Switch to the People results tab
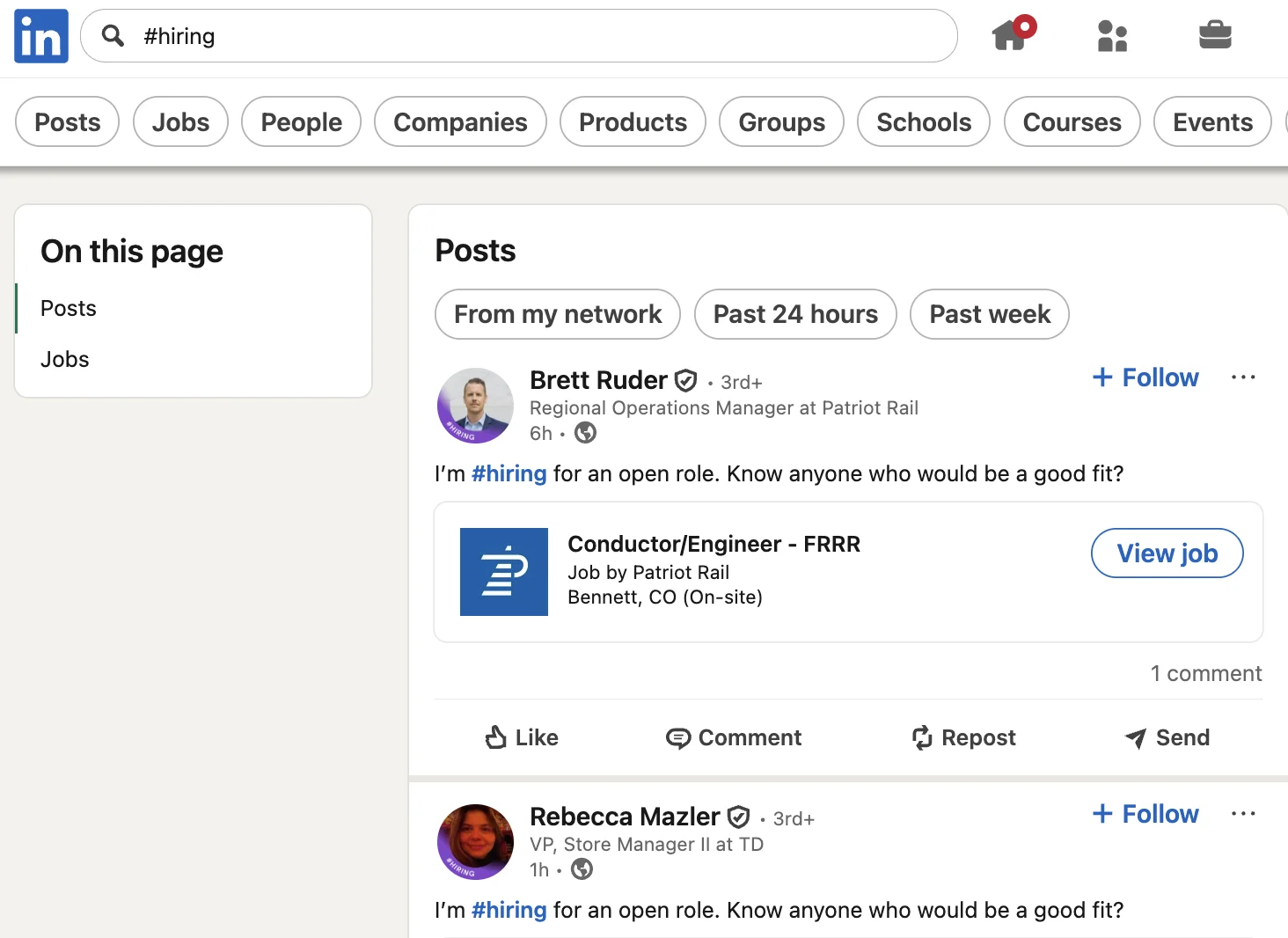This screenshot has height=938, width=1288. (301, 121)
